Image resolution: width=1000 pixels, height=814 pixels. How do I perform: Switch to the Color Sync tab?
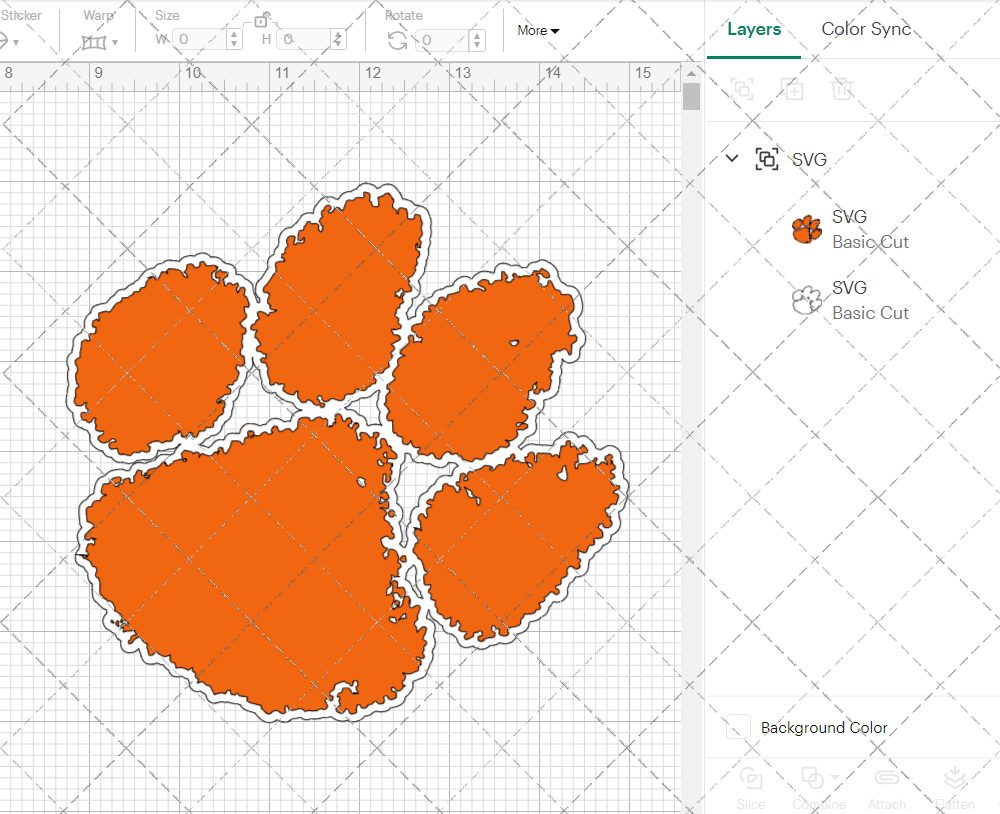(866, 29)
